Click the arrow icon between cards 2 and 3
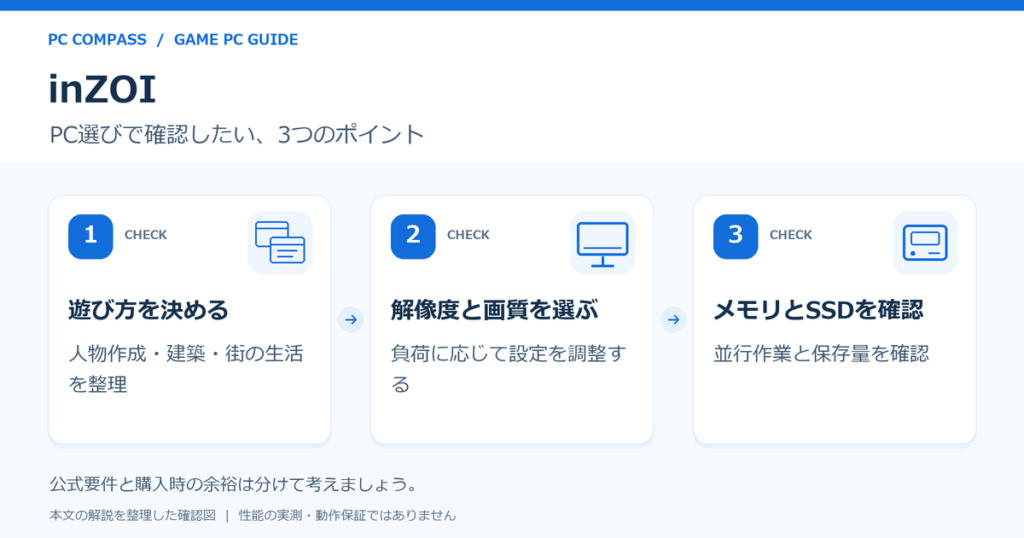The width and height of the screenshot is (1024, 538). point(673,319)
